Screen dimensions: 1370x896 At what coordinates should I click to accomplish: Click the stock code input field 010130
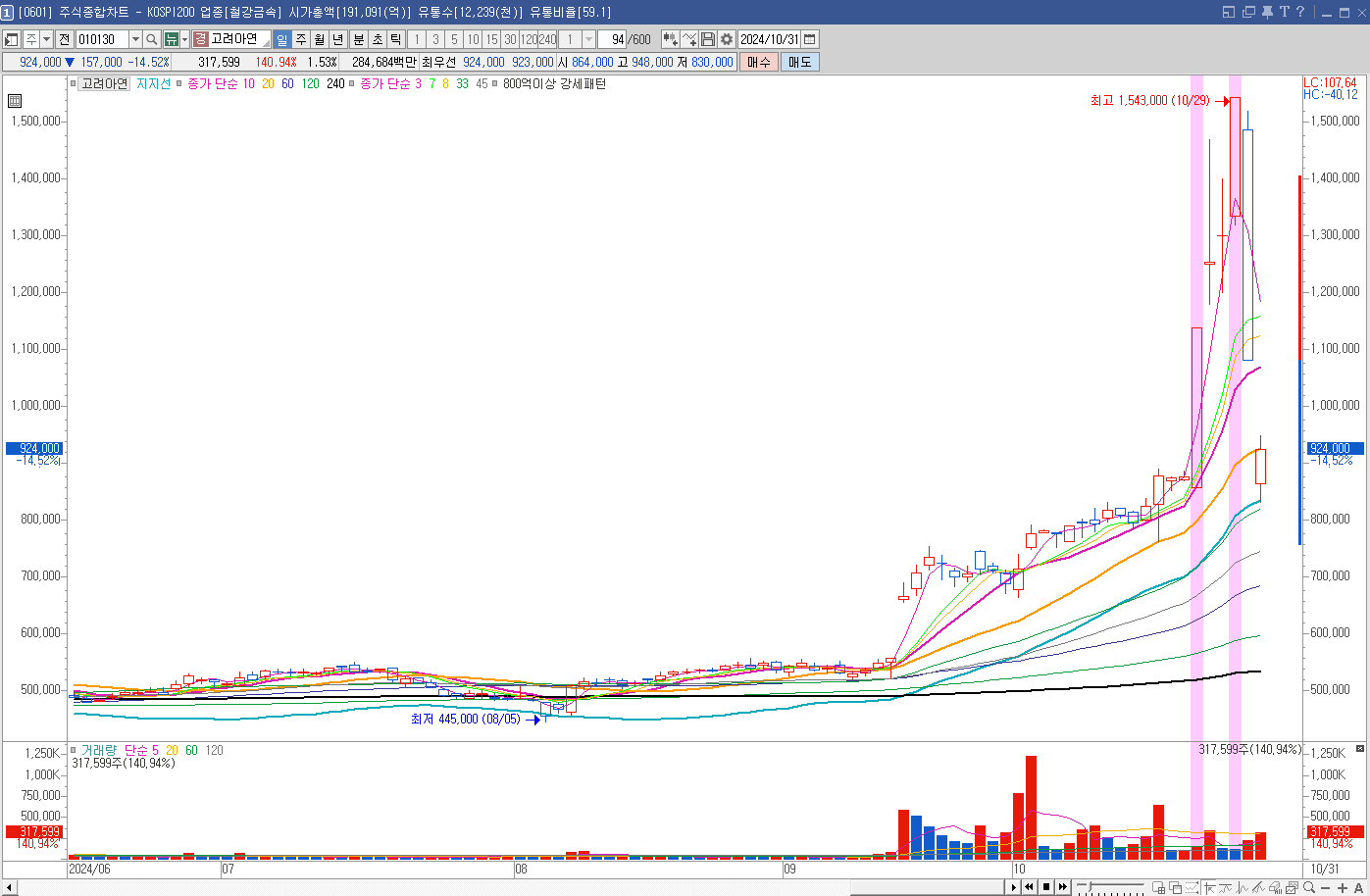coord(102,39)
